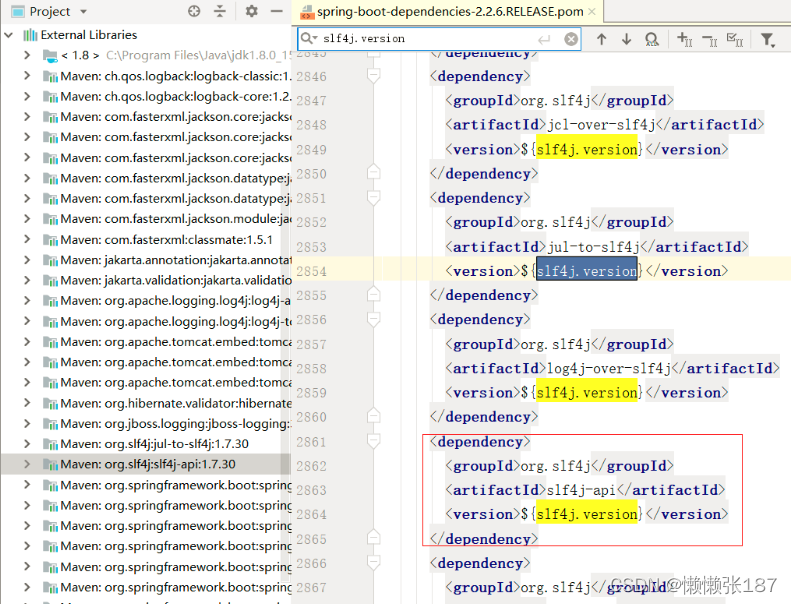Viewport: 792px width, 604px height.
Task: Click artifactId text jul-to-slf4j
Action: point(593,247)
